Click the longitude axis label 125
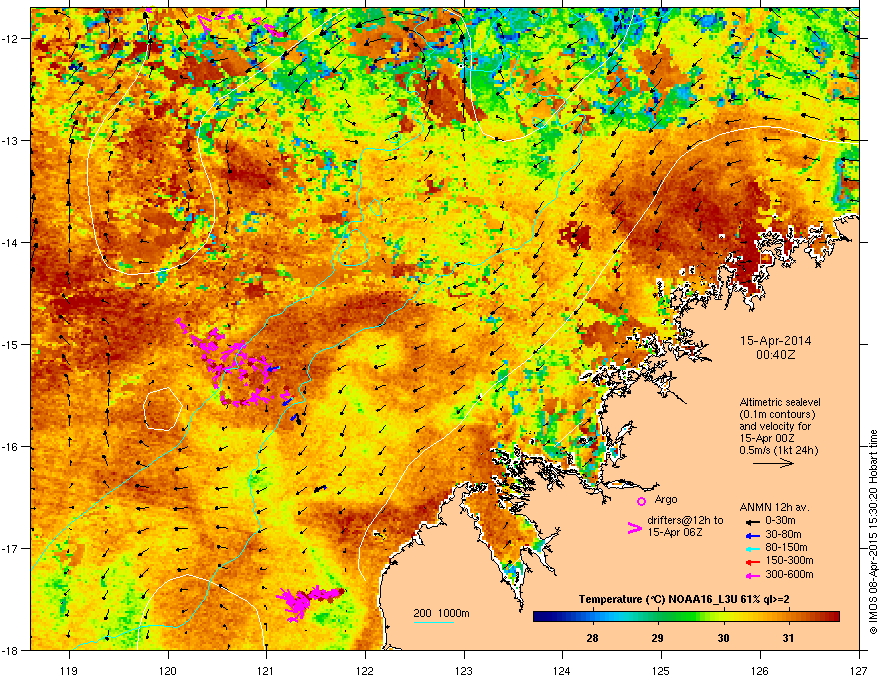880x680 pixels. (661, 670)
